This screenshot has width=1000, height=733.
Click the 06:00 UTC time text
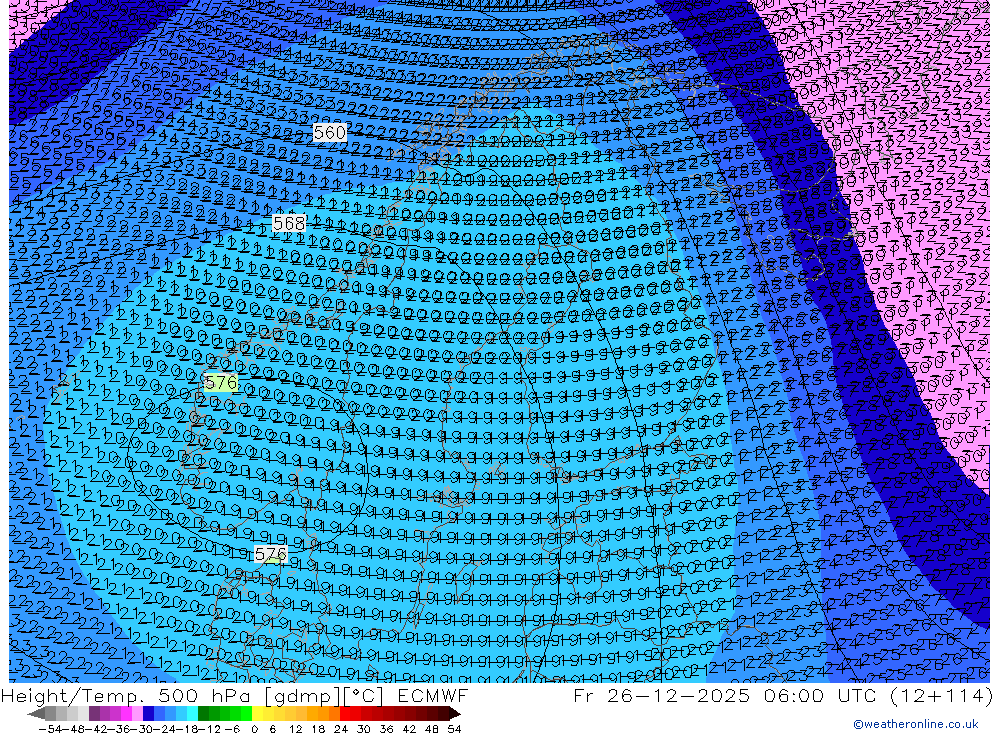(x=820, y=695)
